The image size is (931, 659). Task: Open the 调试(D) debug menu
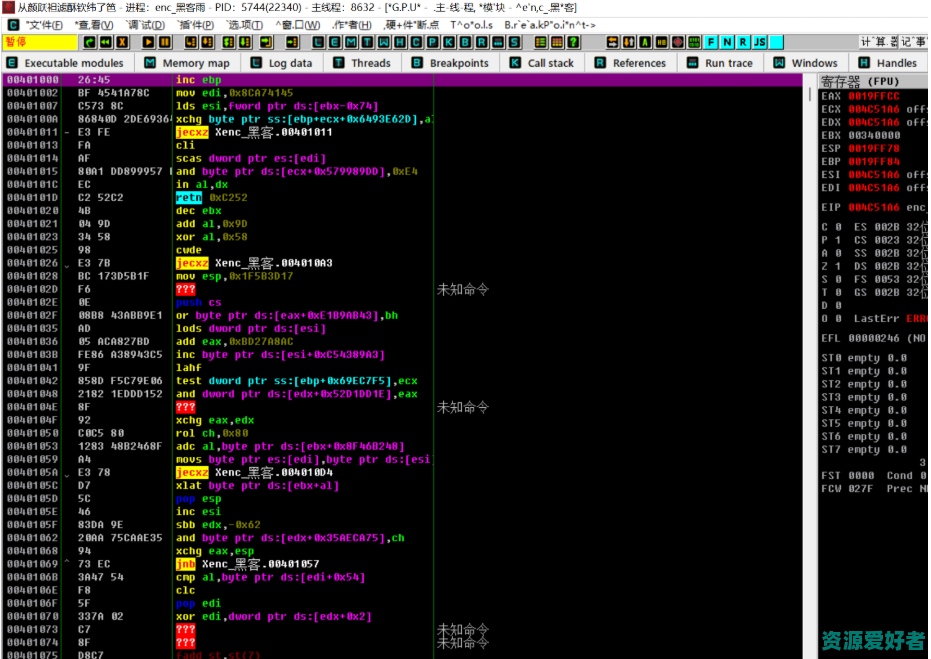click(x=146, y=24)
